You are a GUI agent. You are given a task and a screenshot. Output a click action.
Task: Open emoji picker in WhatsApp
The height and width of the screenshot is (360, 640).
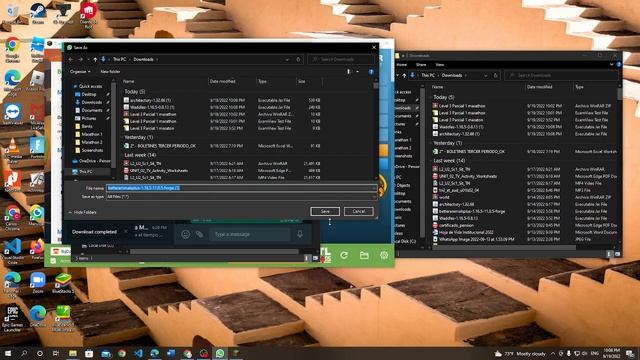pos(185,234)
